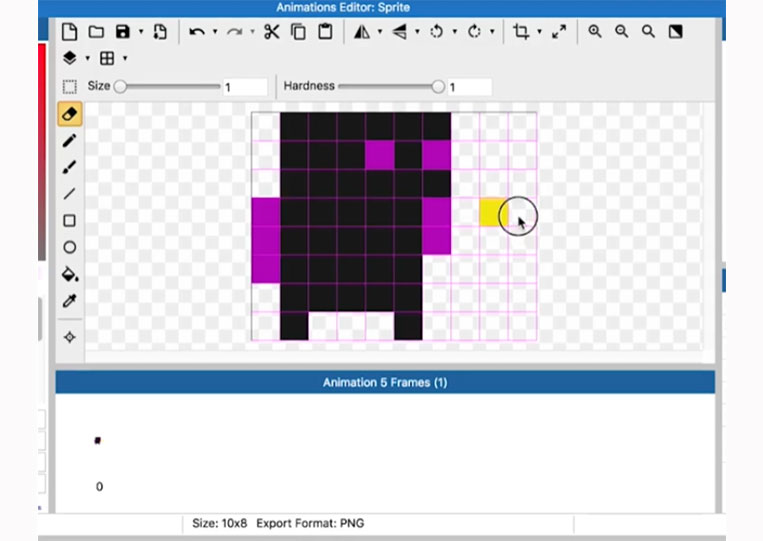Image resolution: width=763 pixels, height=541 pixels.
Task: Click the Size: 10x8 status text
Action: coord(219,523)
